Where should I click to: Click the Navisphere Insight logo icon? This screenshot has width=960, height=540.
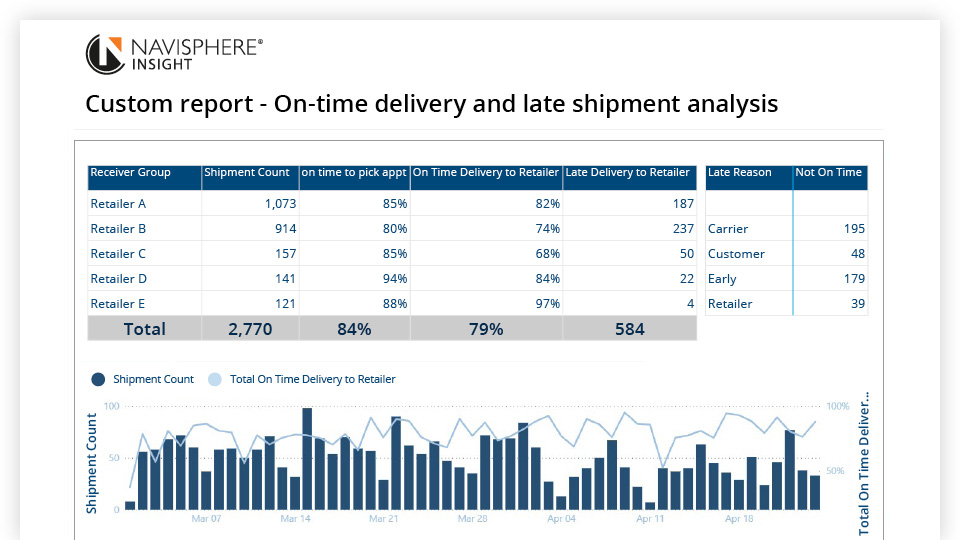tap(104, 54)
